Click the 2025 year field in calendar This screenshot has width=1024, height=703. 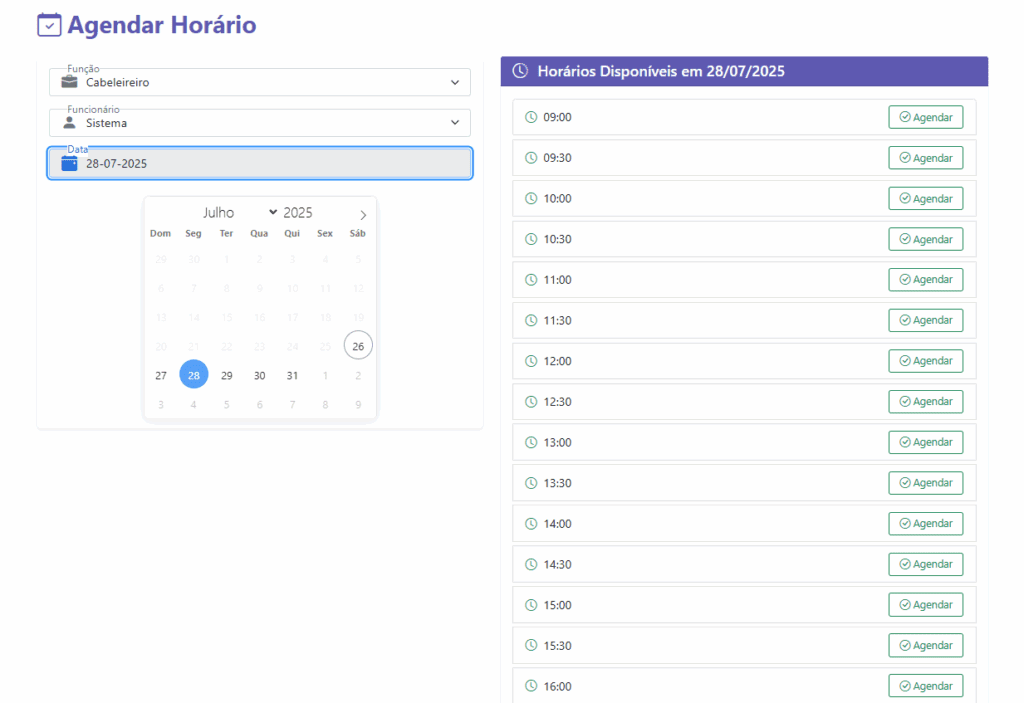[x=298, y=212]
